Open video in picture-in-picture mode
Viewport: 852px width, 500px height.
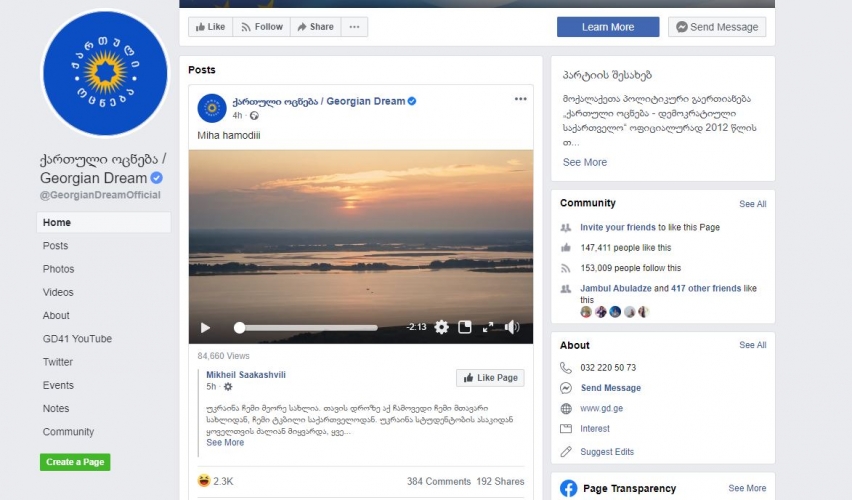[x=465, y=327]
